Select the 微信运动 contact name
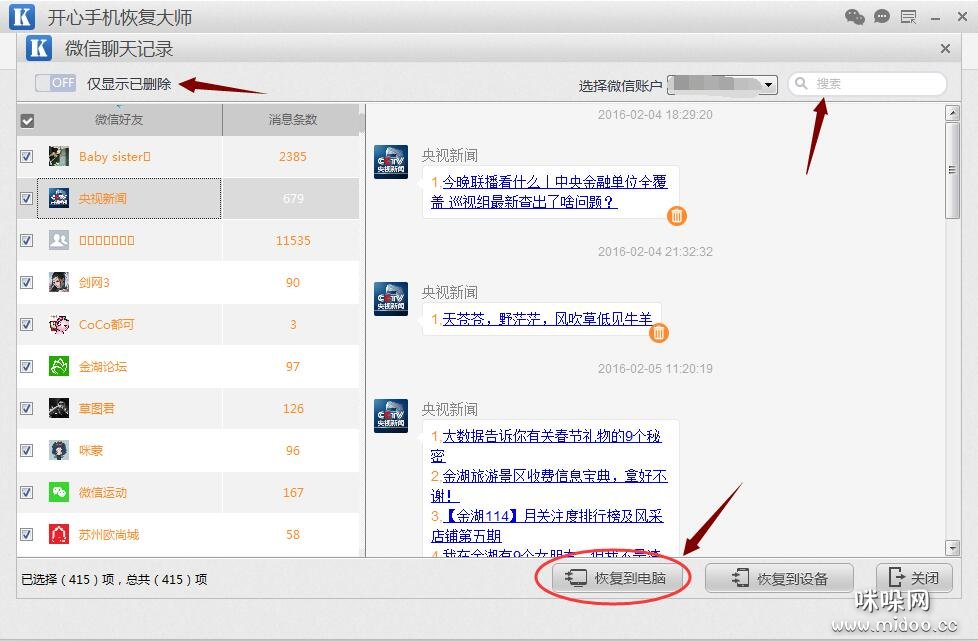978x641 pixels. click(x=102, y=492)
